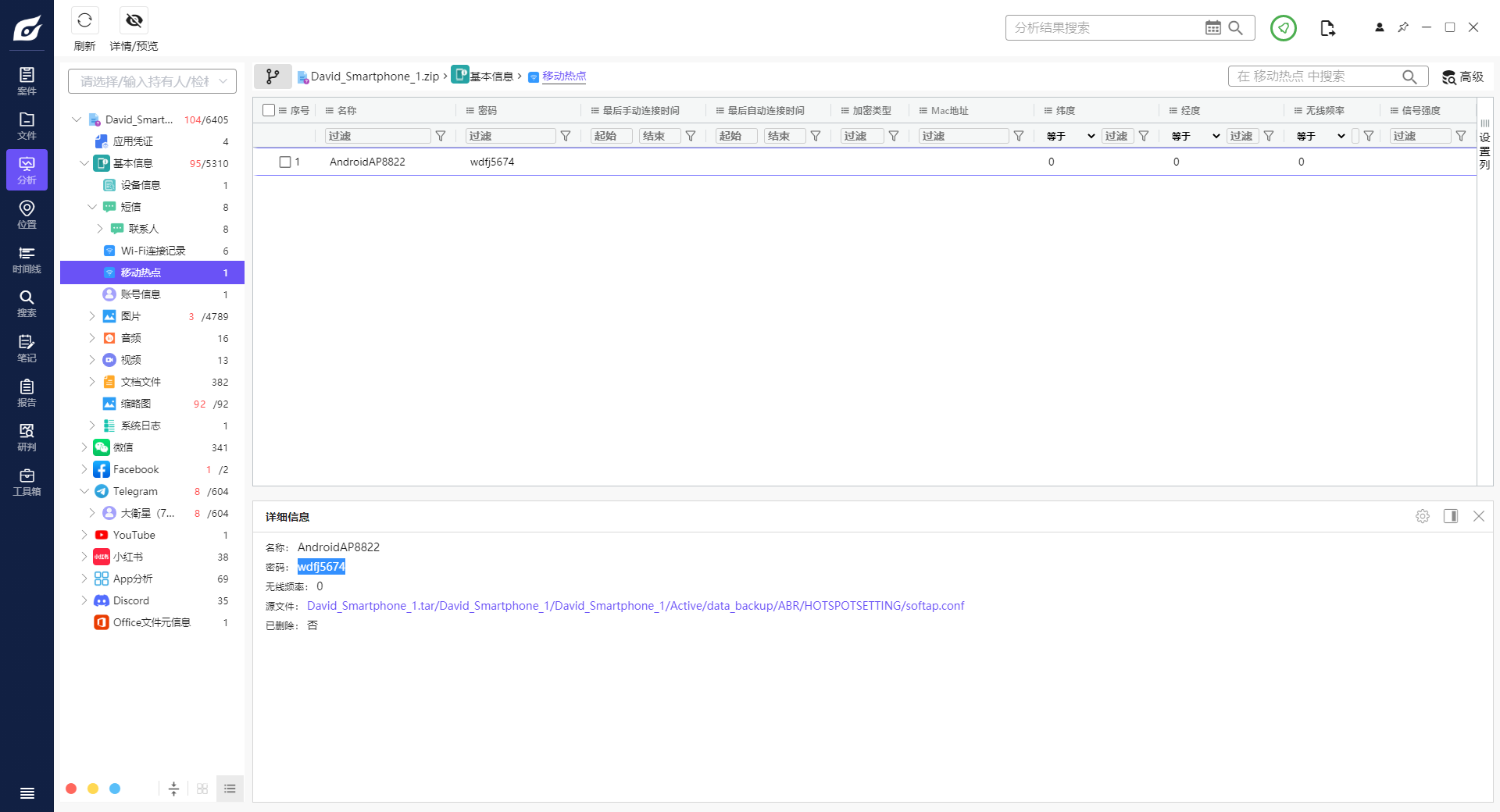The image size is (1500, 812).
Task: Open the 位置 location sidebar icon
Action: click(x=27, y=214)
